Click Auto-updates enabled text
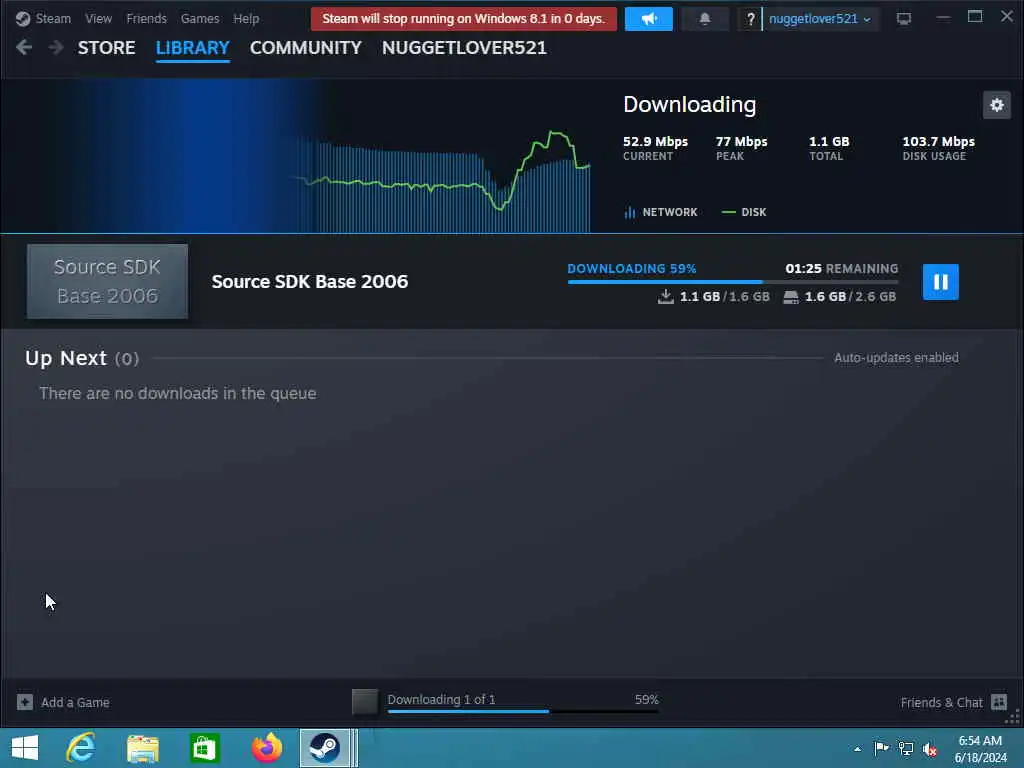1024x768 pixels. 896,358
